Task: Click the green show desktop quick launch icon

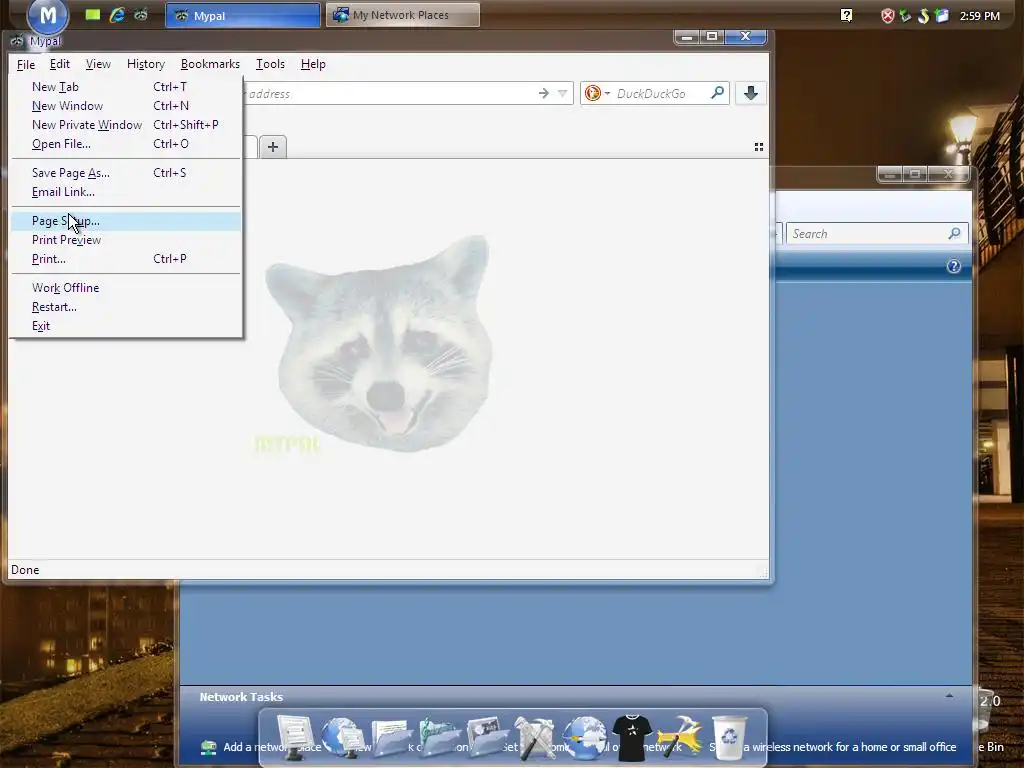Action: point(93,14)
